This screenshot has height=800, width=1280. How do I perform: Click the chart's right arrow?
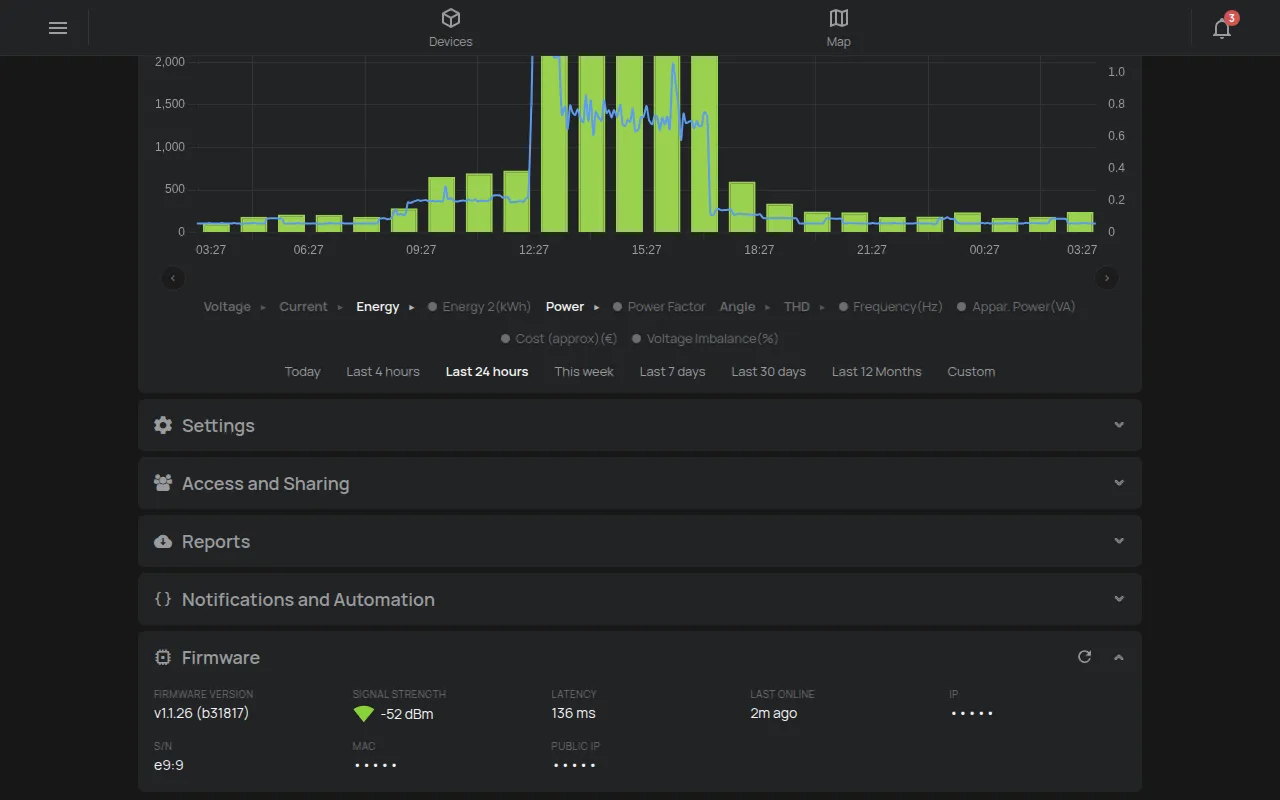point(1107,278)
